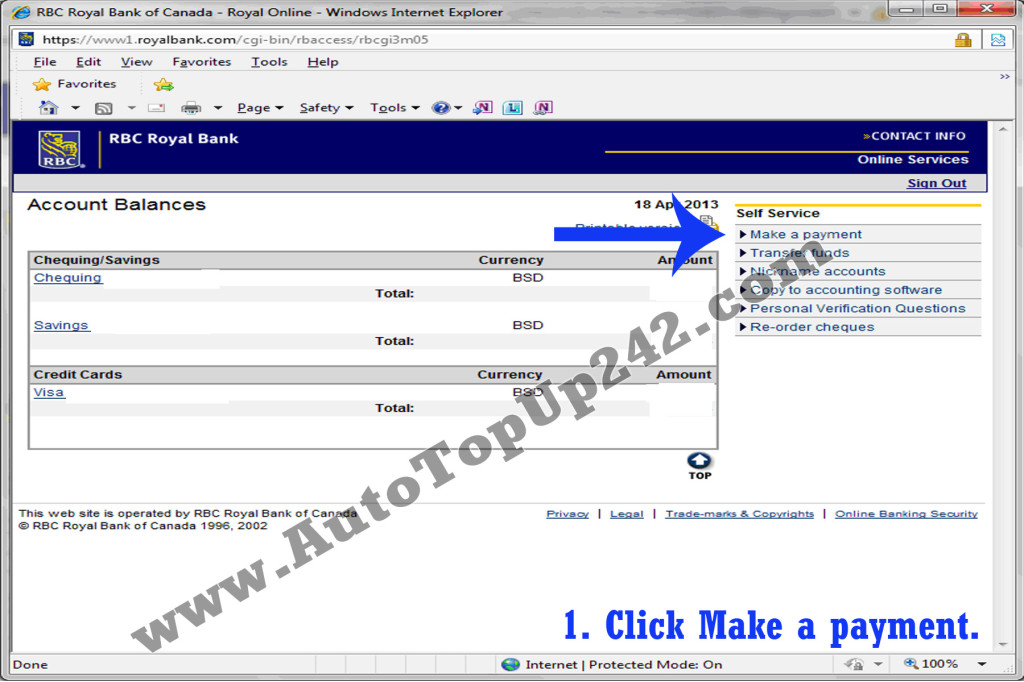Open the Savings account link
Image resolution: width=1024 pixels, height=682 pixels.
[61, 325]
